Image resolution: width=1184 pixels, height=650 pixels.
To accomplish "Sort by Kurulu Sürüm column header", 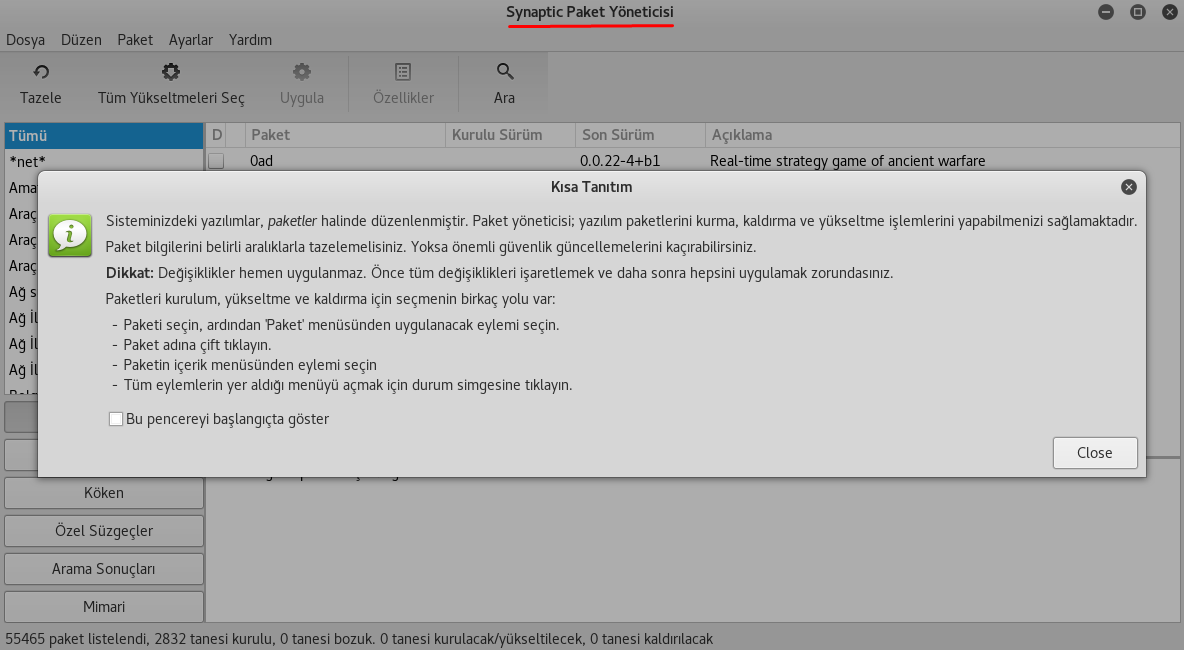I will pos(510,135).
